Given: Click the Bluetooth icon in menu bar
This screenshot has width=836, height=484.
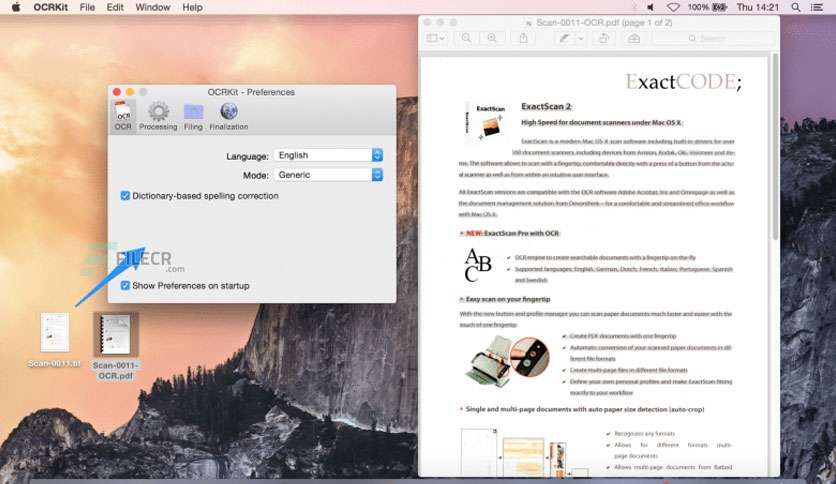Looking at the screenshot, I should tap(634, 7).
